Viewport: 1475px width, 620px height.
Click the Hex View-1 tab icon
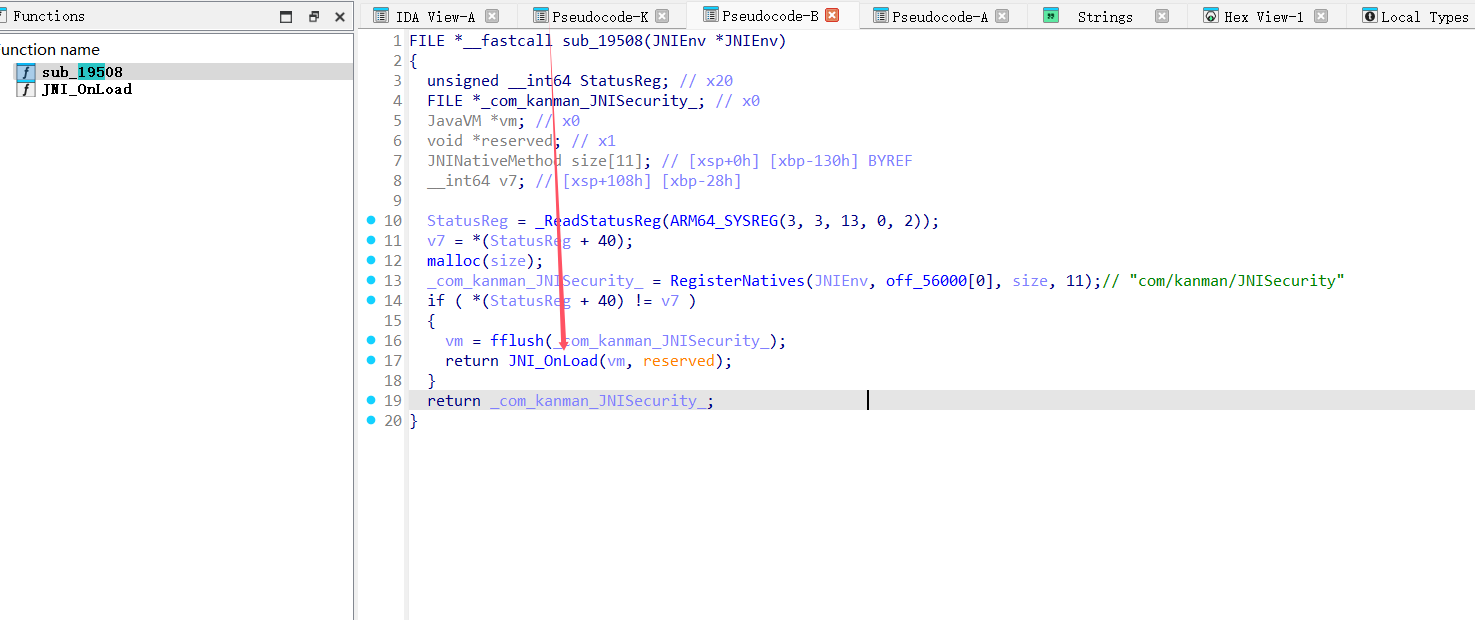[x=1211, y=16]
